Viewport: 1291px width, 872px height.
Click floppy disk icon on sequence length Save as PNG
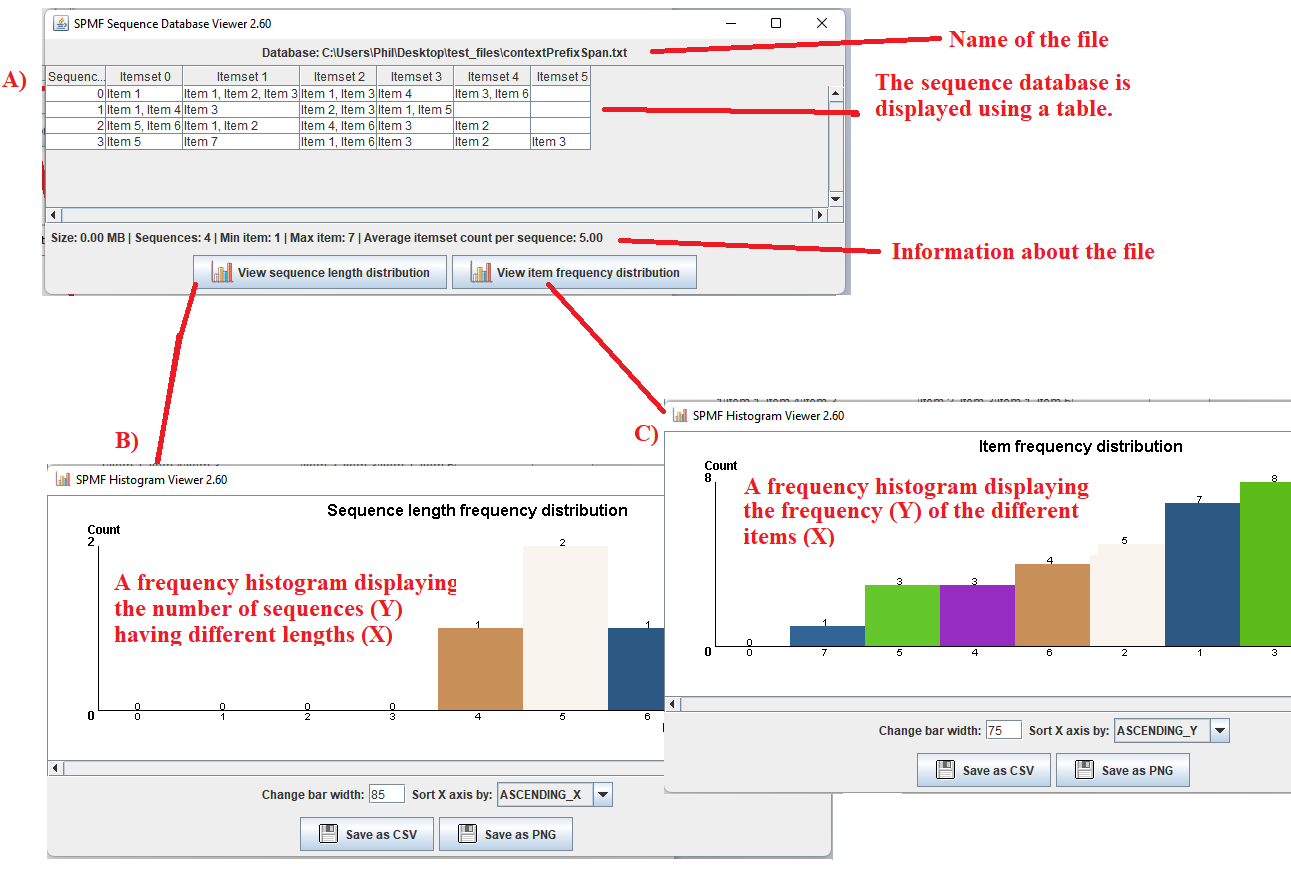(466, 834)
